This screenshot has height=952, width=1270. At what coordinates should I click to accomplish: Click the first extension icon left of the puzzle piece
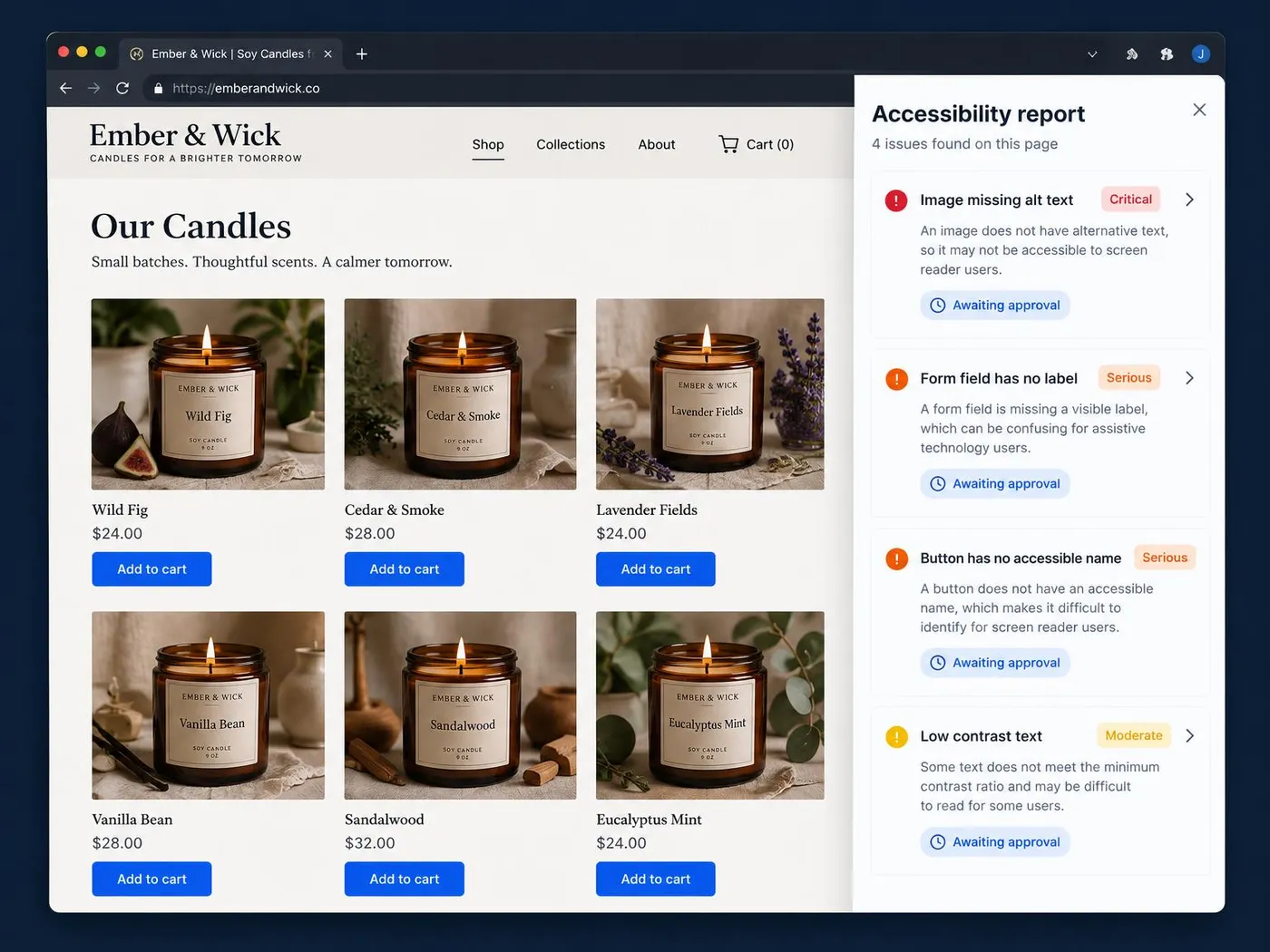tap(1132, 54)
